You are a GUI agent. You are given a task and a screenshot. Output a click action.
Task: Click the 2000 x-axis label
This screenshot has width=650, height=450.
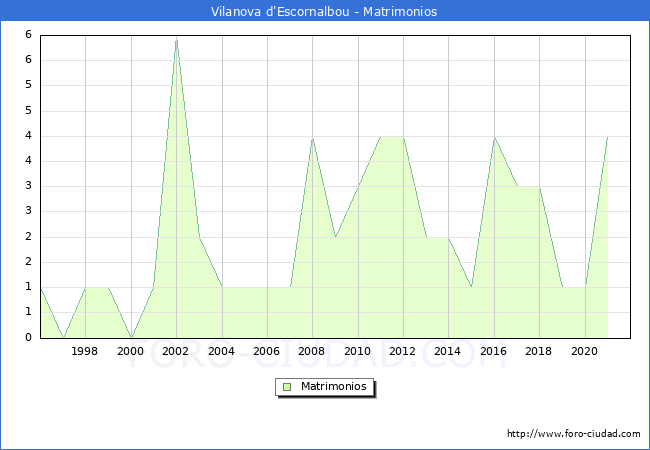[x=130, y=351]
